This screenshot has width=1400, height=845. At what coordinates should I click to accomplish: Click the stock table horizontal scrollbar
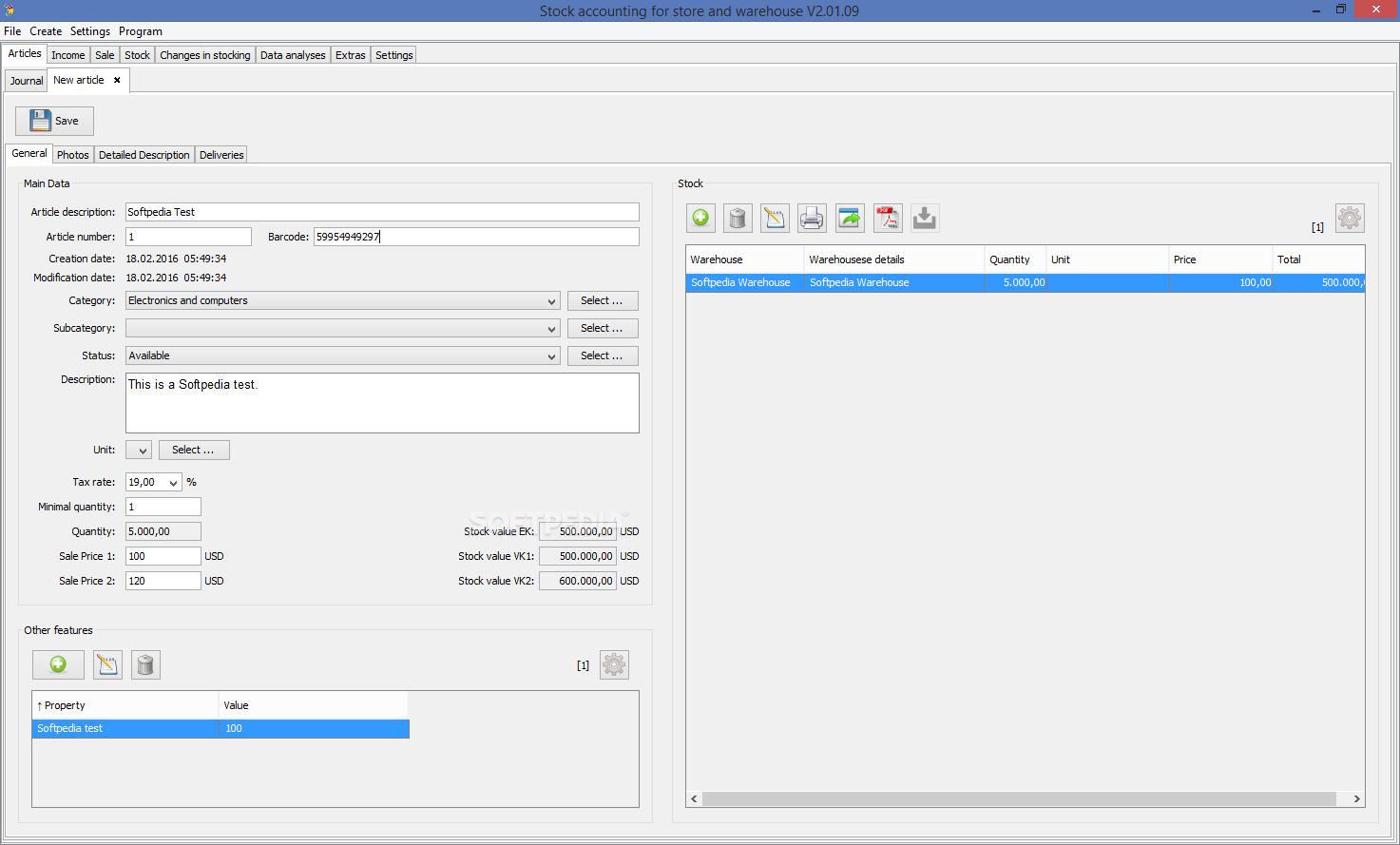[1019, 799]
